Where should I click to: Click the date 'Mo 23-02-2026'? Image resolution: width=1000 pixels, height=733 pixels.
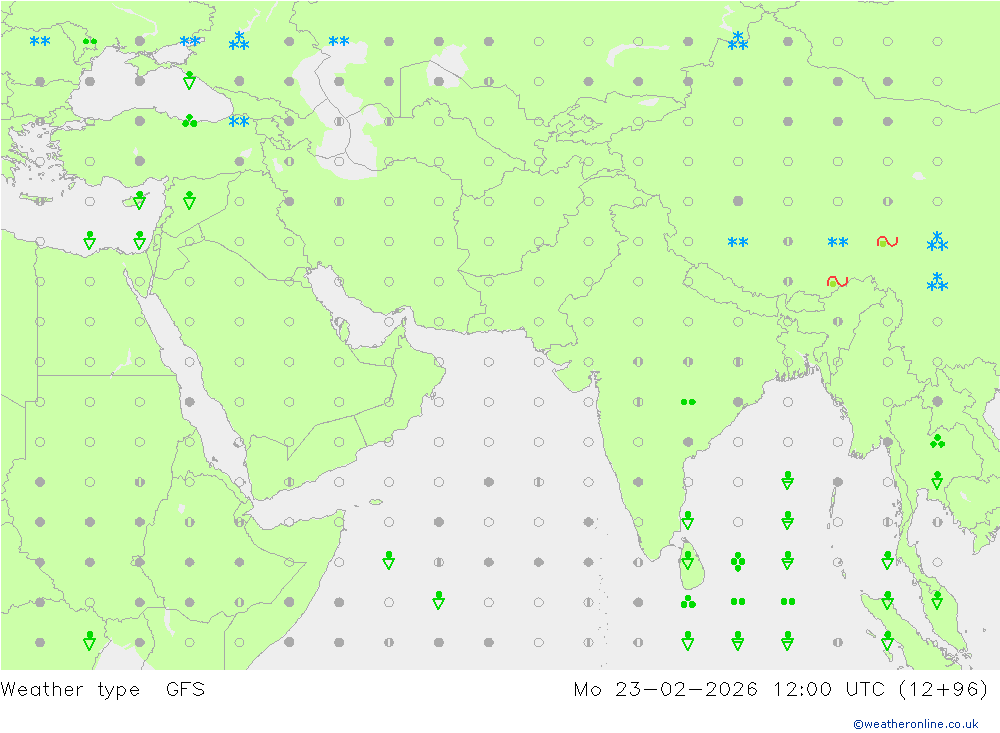(x=666, y=689)
